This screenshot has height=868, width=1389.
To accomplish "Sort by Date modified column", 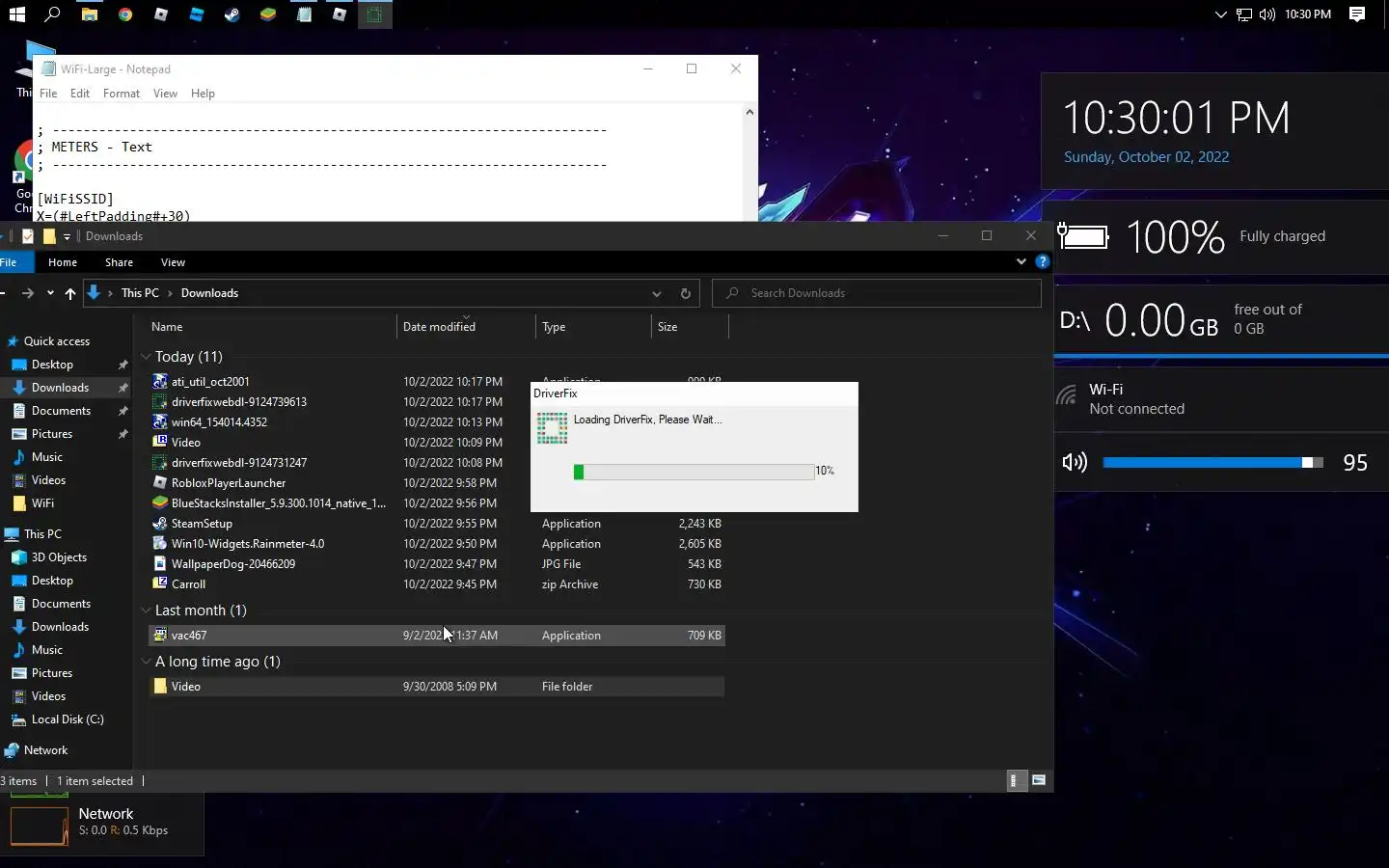I will [x=466, y=327].
